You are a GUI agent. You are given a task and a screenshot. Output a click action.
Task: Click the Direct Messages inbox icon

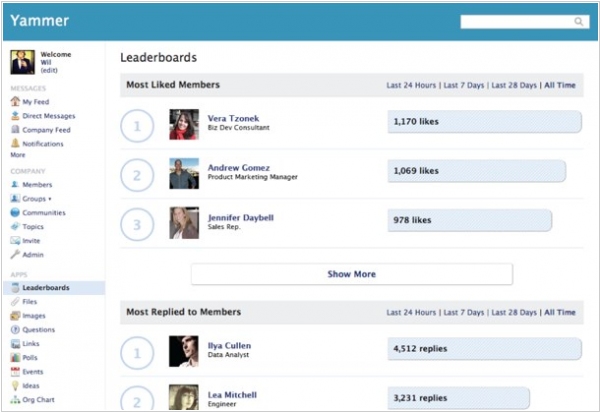15,116
